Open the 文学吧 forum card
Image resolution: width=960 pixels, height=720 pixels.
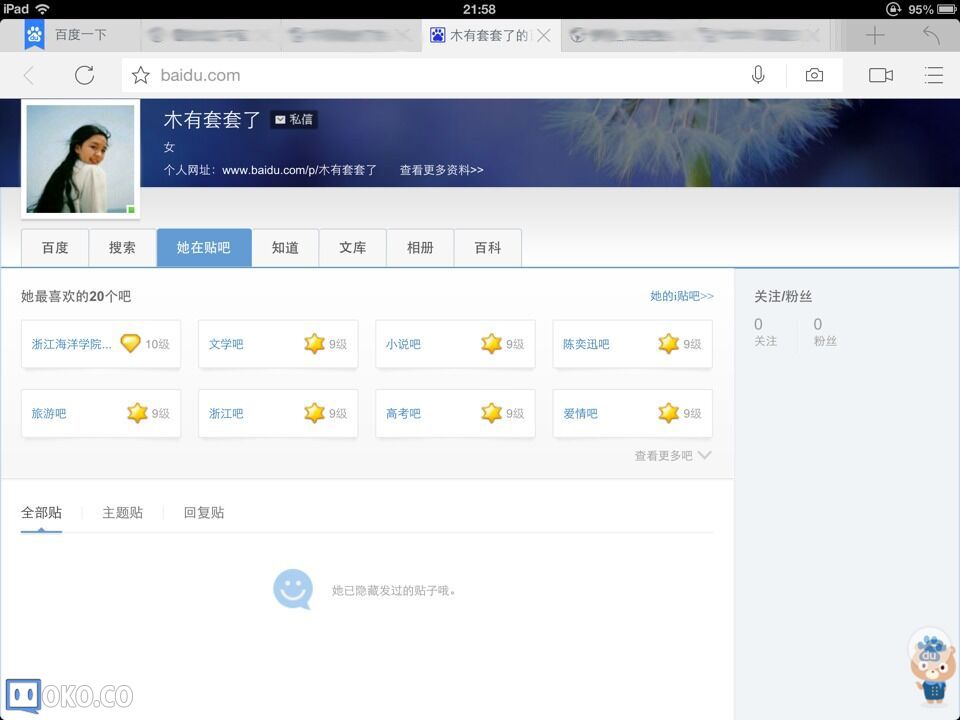[x=278, y=344]
